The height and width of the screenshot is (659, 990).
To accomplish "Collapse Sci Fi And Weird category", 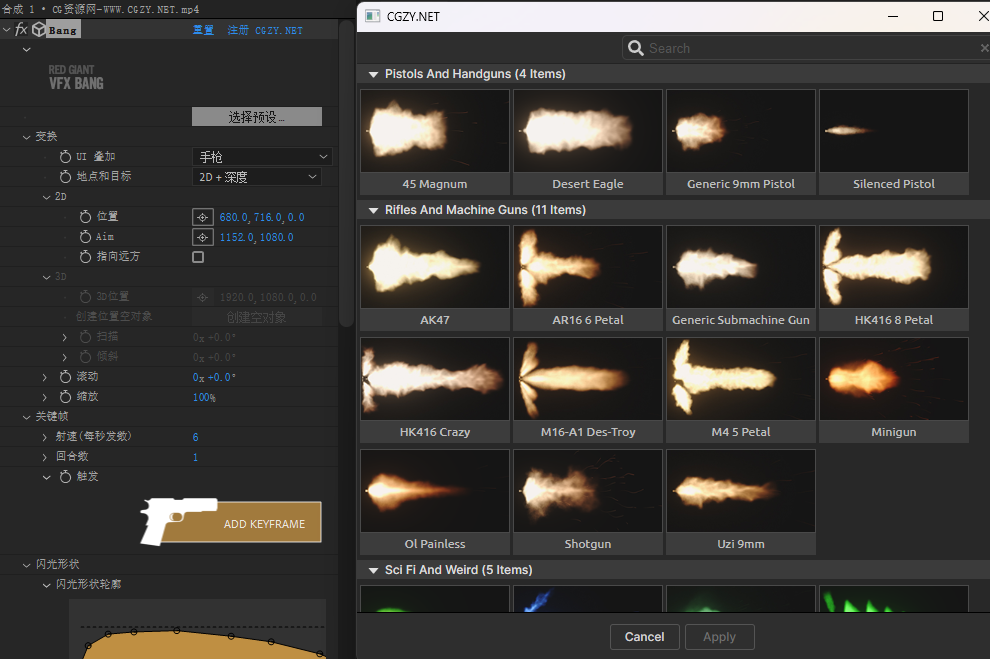I will pos(373,571).
